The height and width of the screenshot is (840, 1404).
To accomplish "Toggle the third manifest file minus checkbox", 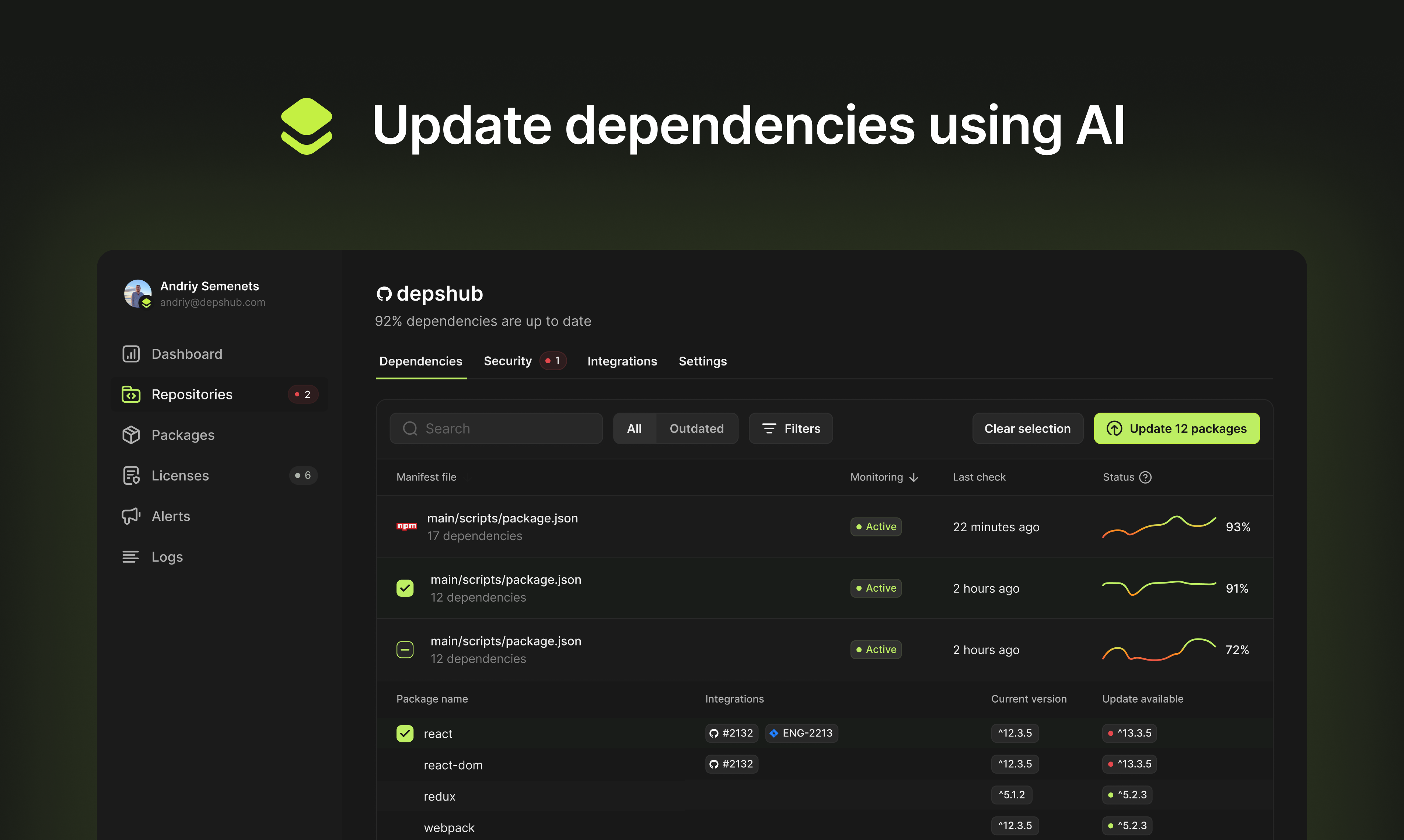I will [405, 648].
